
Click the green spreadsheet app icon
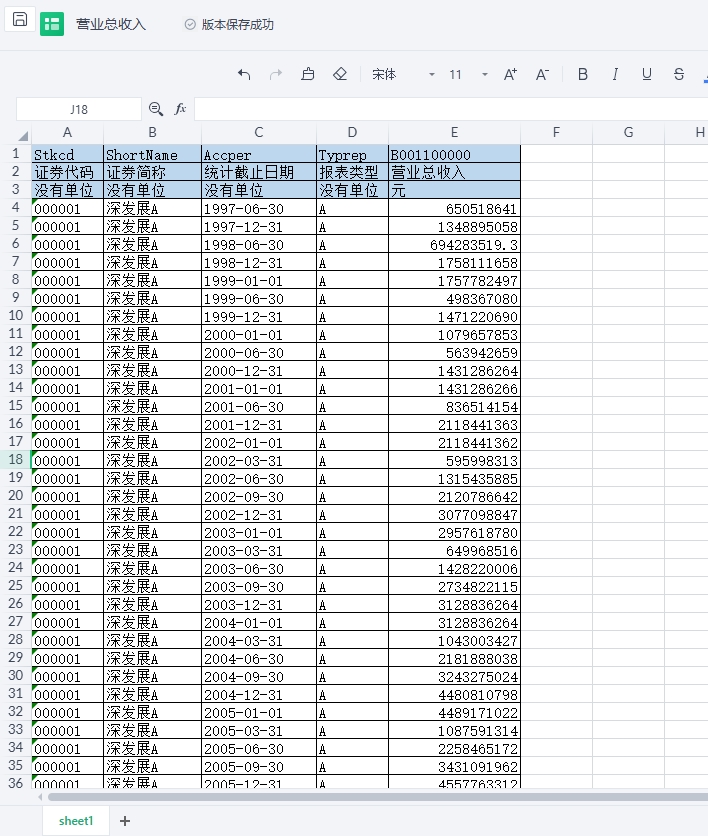(52, 24)
